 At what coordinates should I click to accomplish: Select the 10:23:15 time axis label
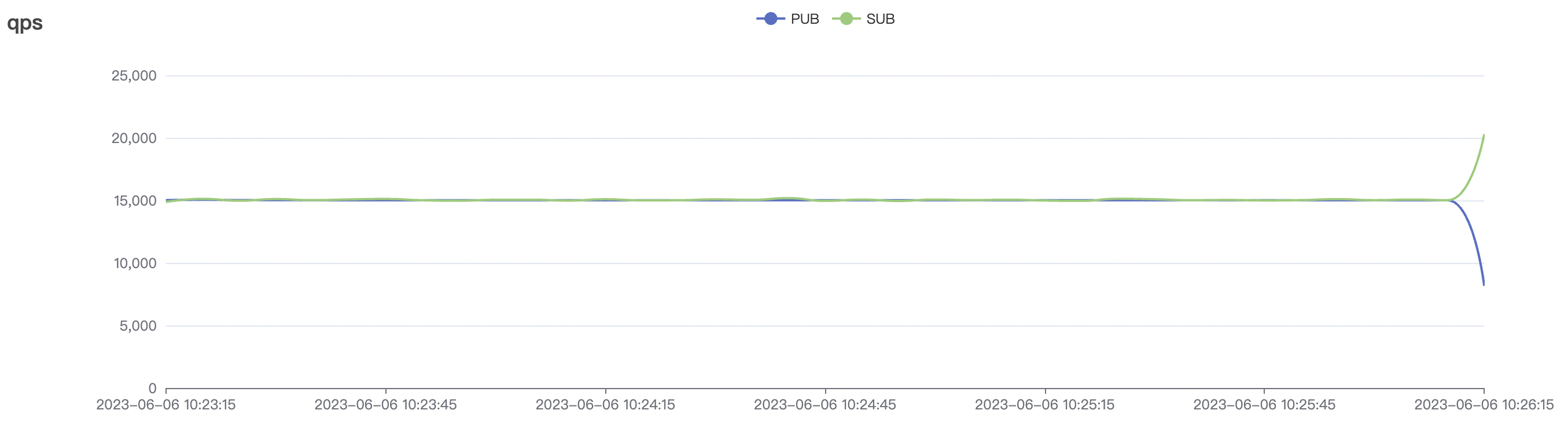(165, 405)
